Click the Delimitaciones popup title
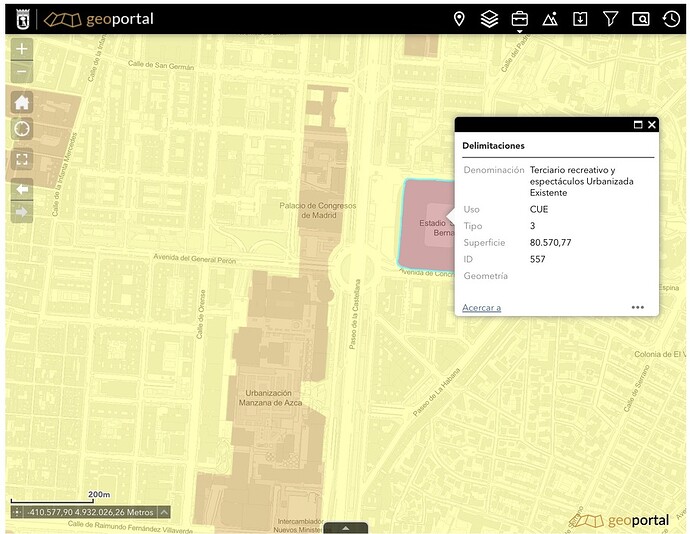The image size is (690, 534). pos(493,146)
